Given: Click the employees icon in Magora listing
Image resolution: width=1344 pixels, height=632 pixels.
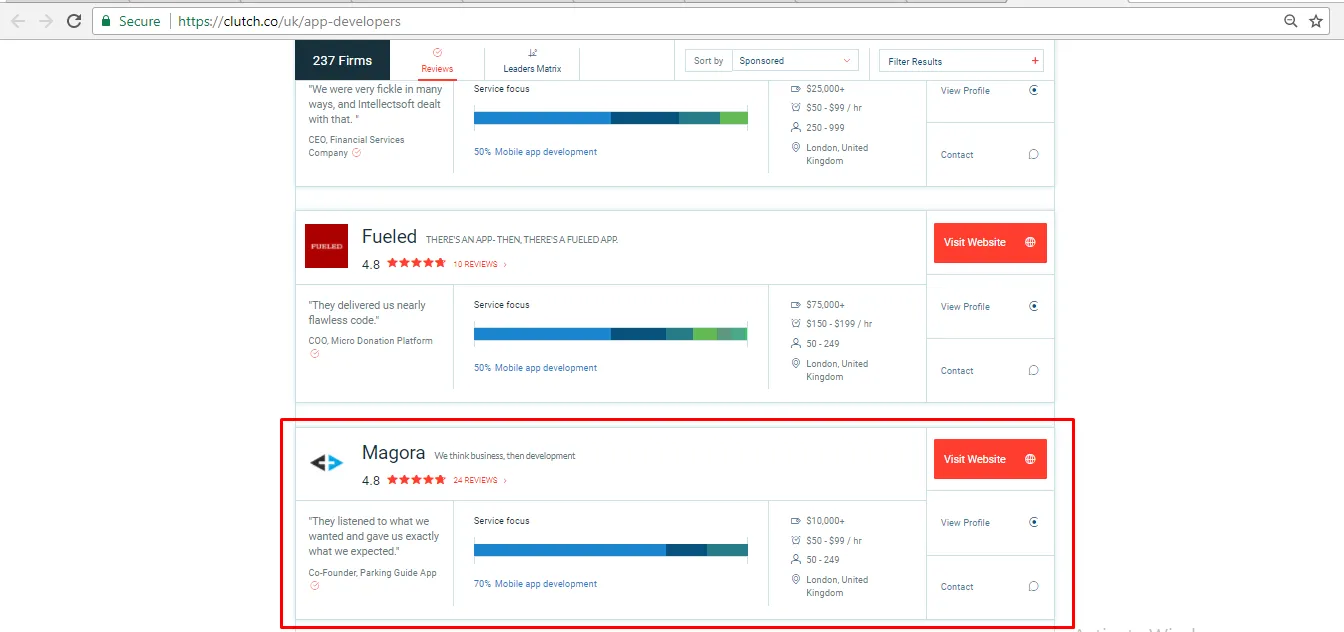Looking at the screenshot, I should (796, 560).
